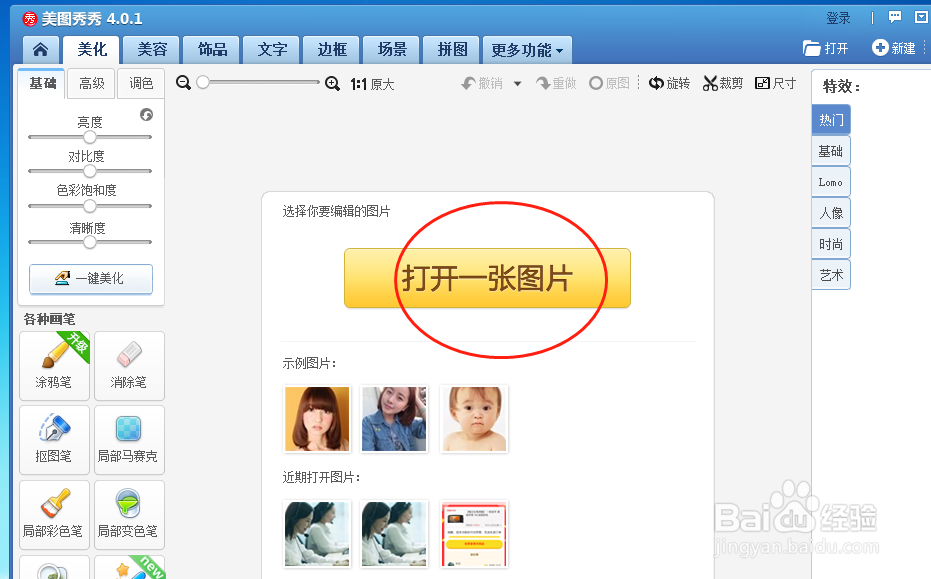Click the 旋转 rotate tool
The width and height of the screenshot is (931, 579).
coord(669,83)
